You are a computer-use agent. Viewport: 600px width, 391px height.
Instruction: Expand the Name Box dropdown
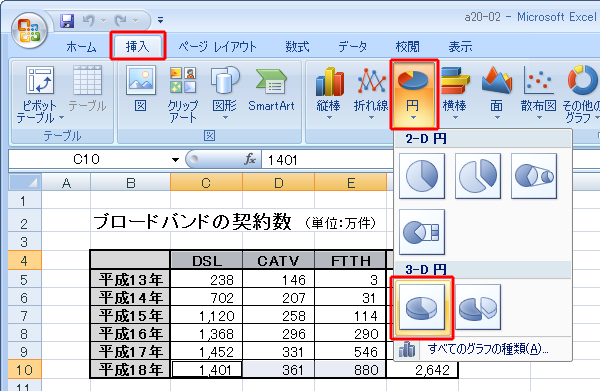coord(175,160)
